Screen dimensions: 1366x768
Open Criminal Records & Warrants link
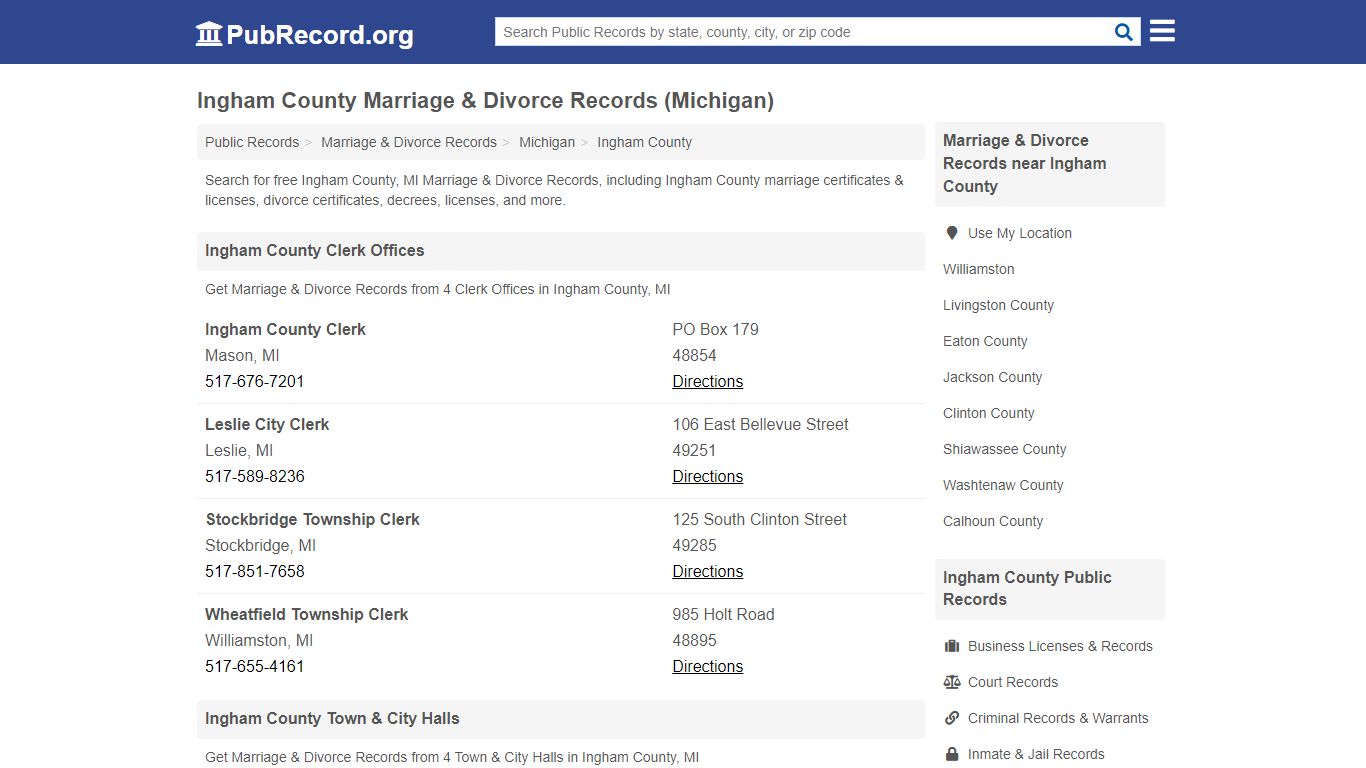pos(1058,718)
